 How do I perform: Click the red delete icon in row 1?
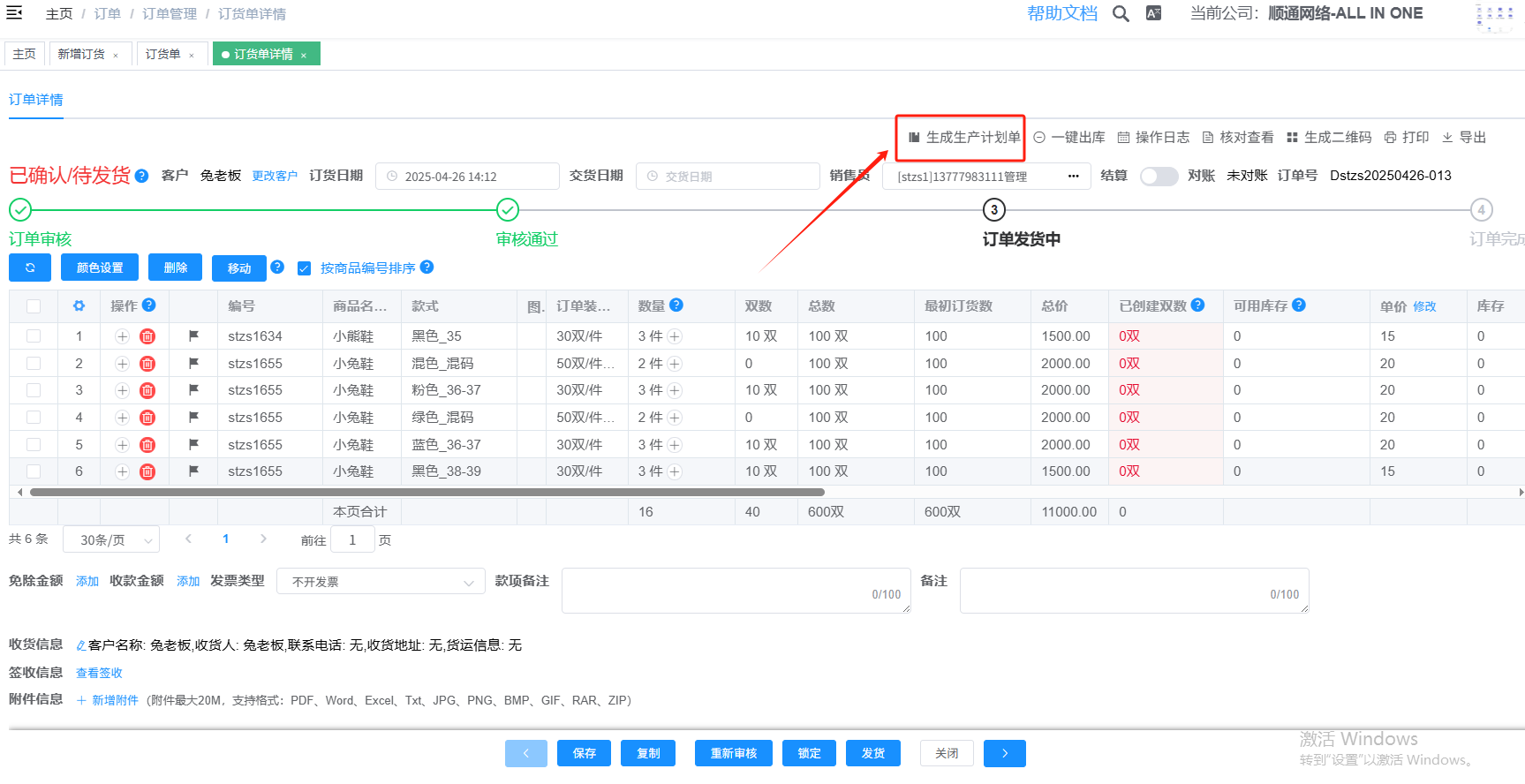pyautogui.click(x=147, y=336)
